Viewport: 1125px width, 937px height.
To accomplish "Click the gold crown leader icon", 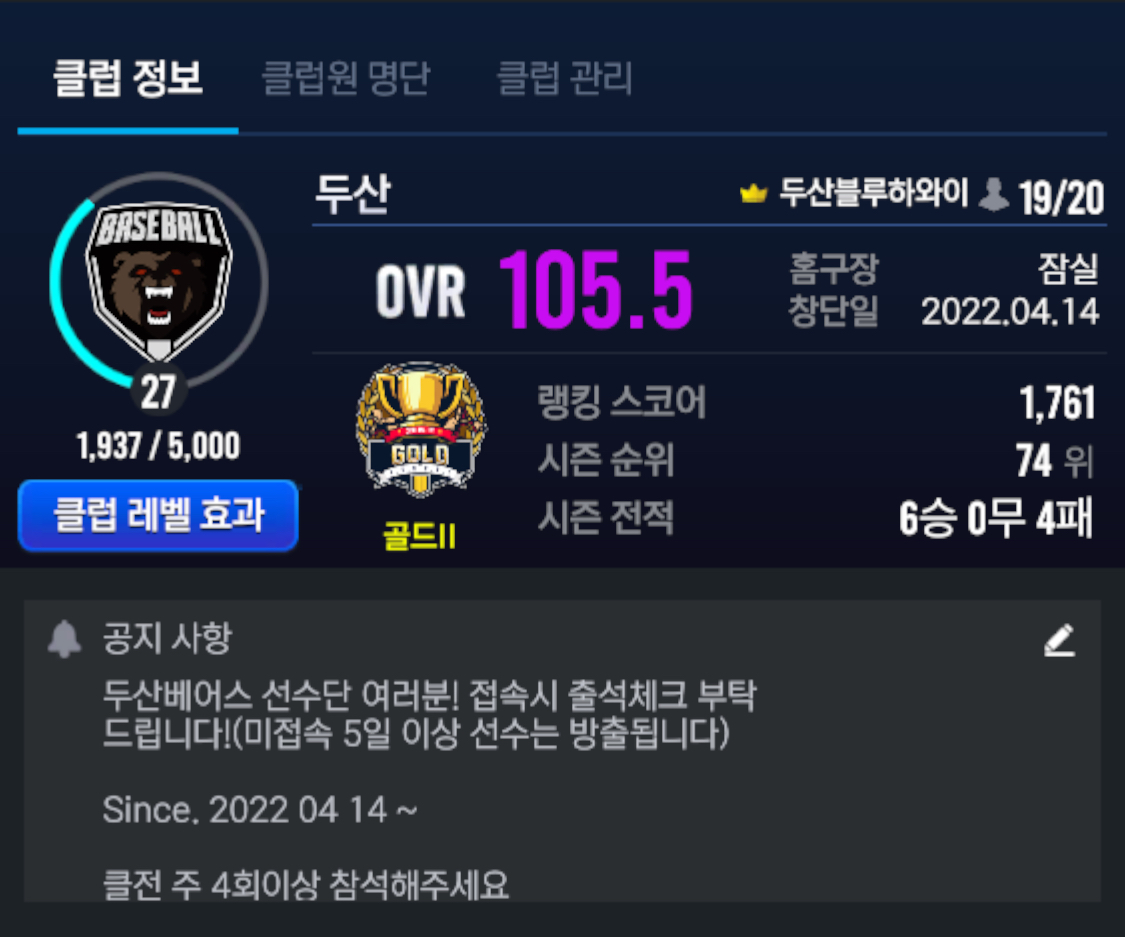I will pos(753,192).
